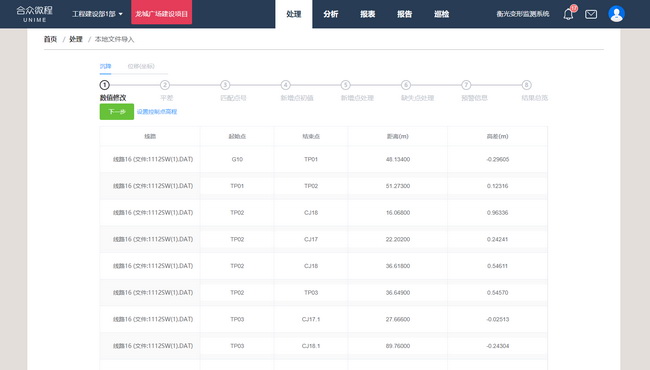
Task: Select step 4 circle 新增点初值
Action: tap(285, 85)
